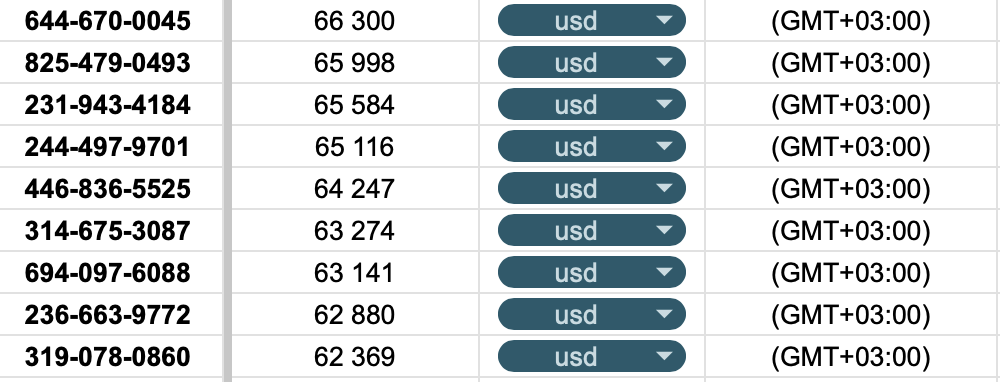Select the cell containing 63 274

click(x=355, y=231)
